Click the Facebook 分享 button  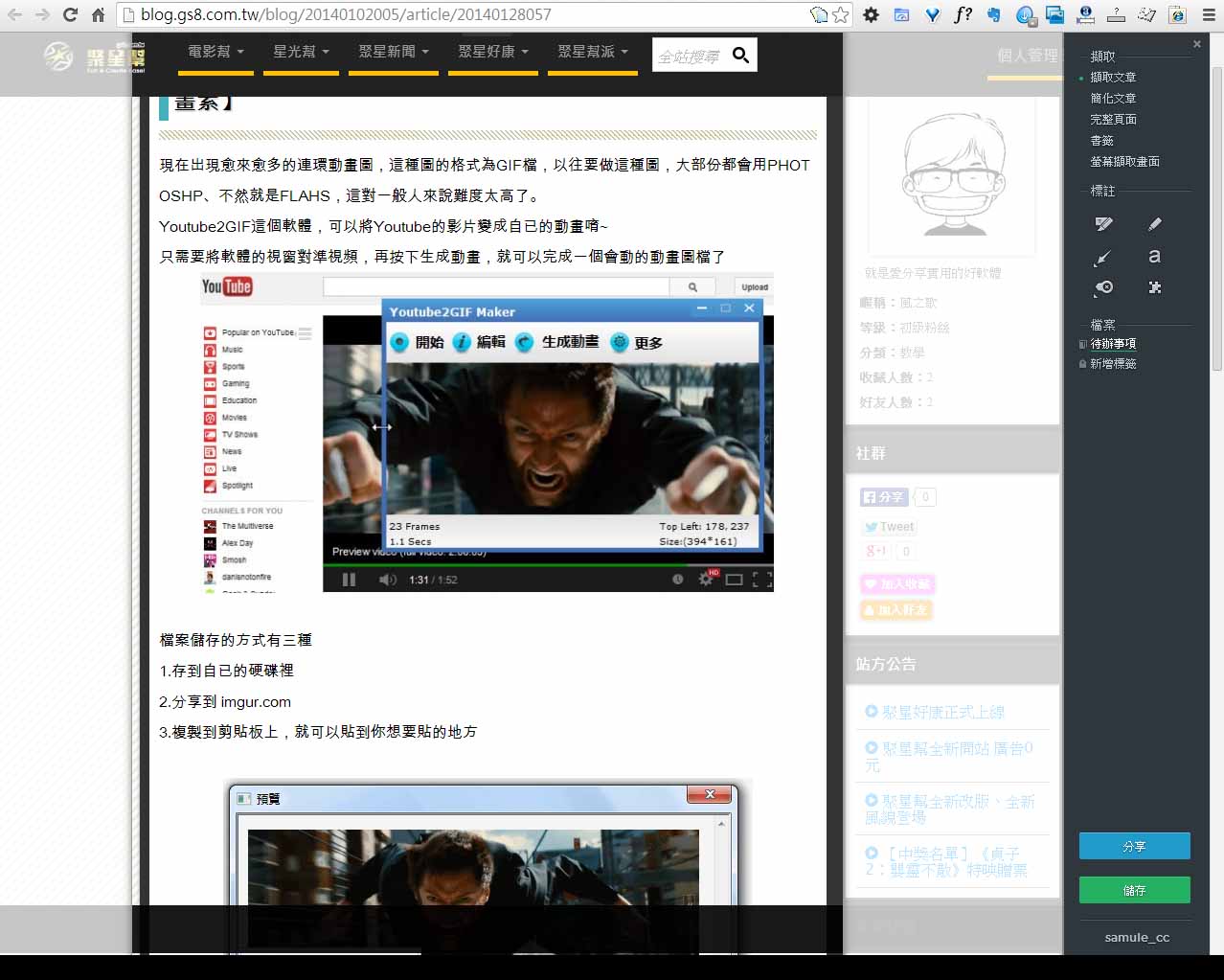tap(883, 497)
